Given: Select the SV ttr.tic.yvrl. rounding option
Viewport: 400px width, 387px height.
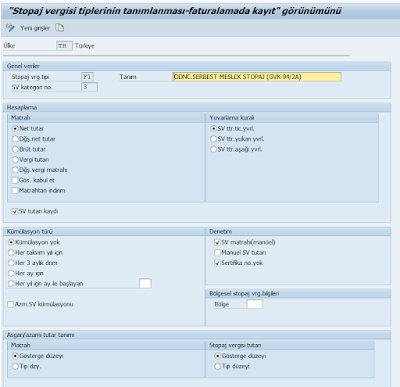Looking at the screenshot, I should [x=213, y=128].
